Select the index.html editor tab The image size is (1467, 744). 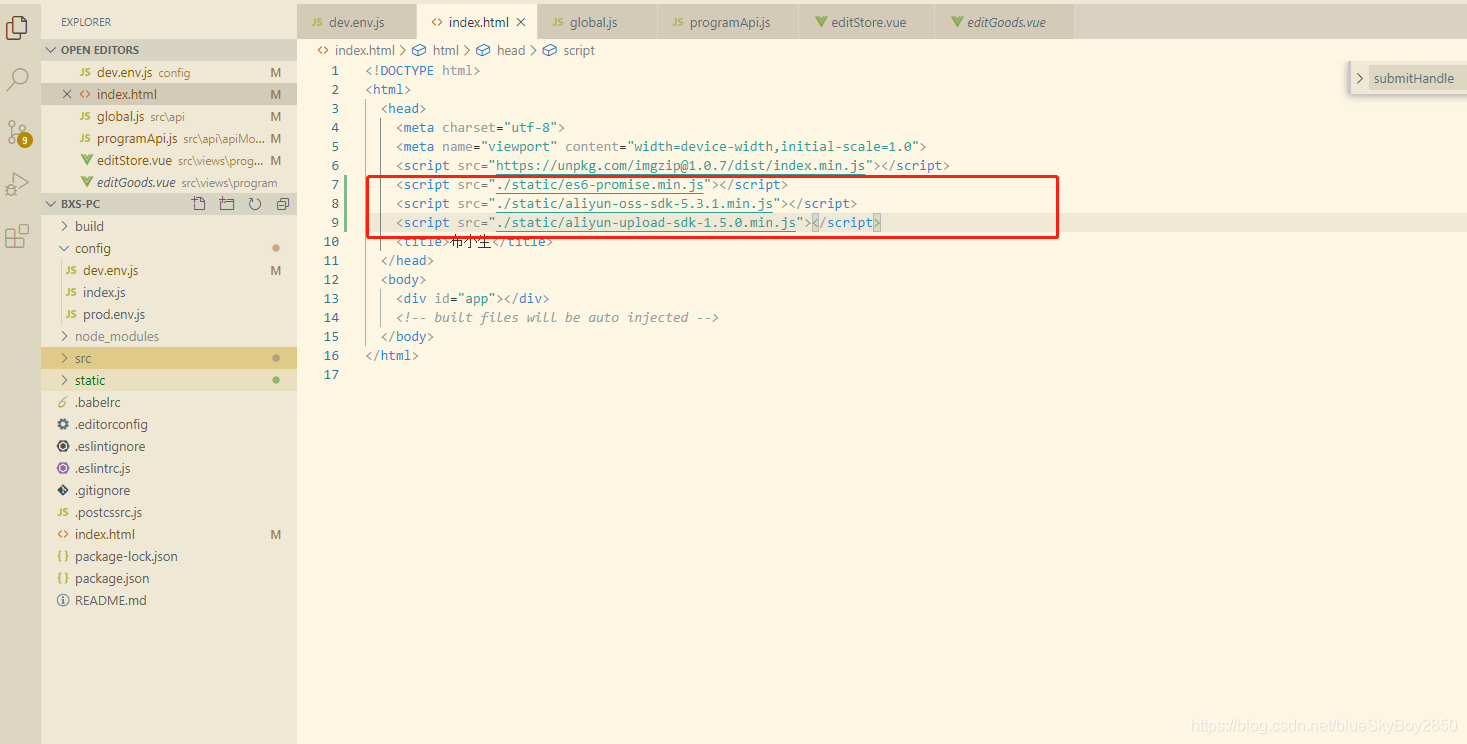[476, 22]
